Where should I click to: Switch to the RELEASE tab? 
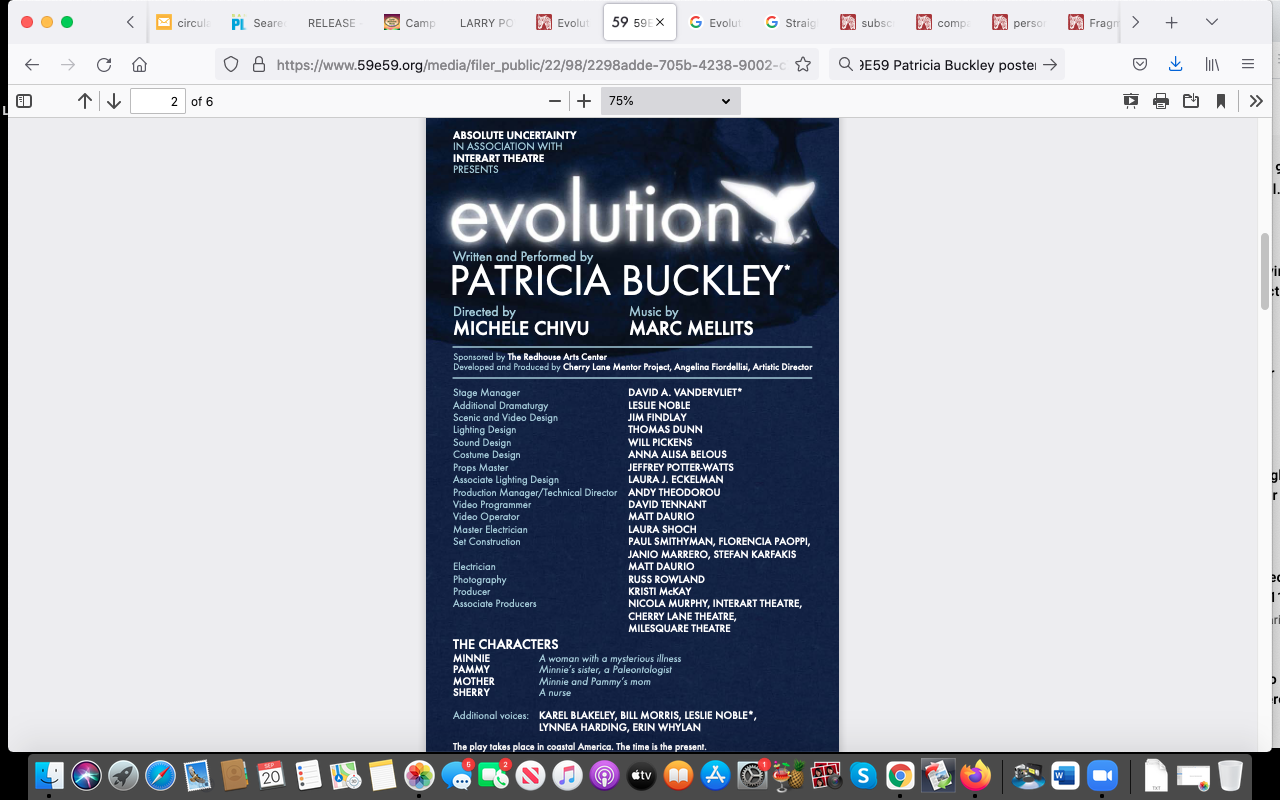[331, 22]
